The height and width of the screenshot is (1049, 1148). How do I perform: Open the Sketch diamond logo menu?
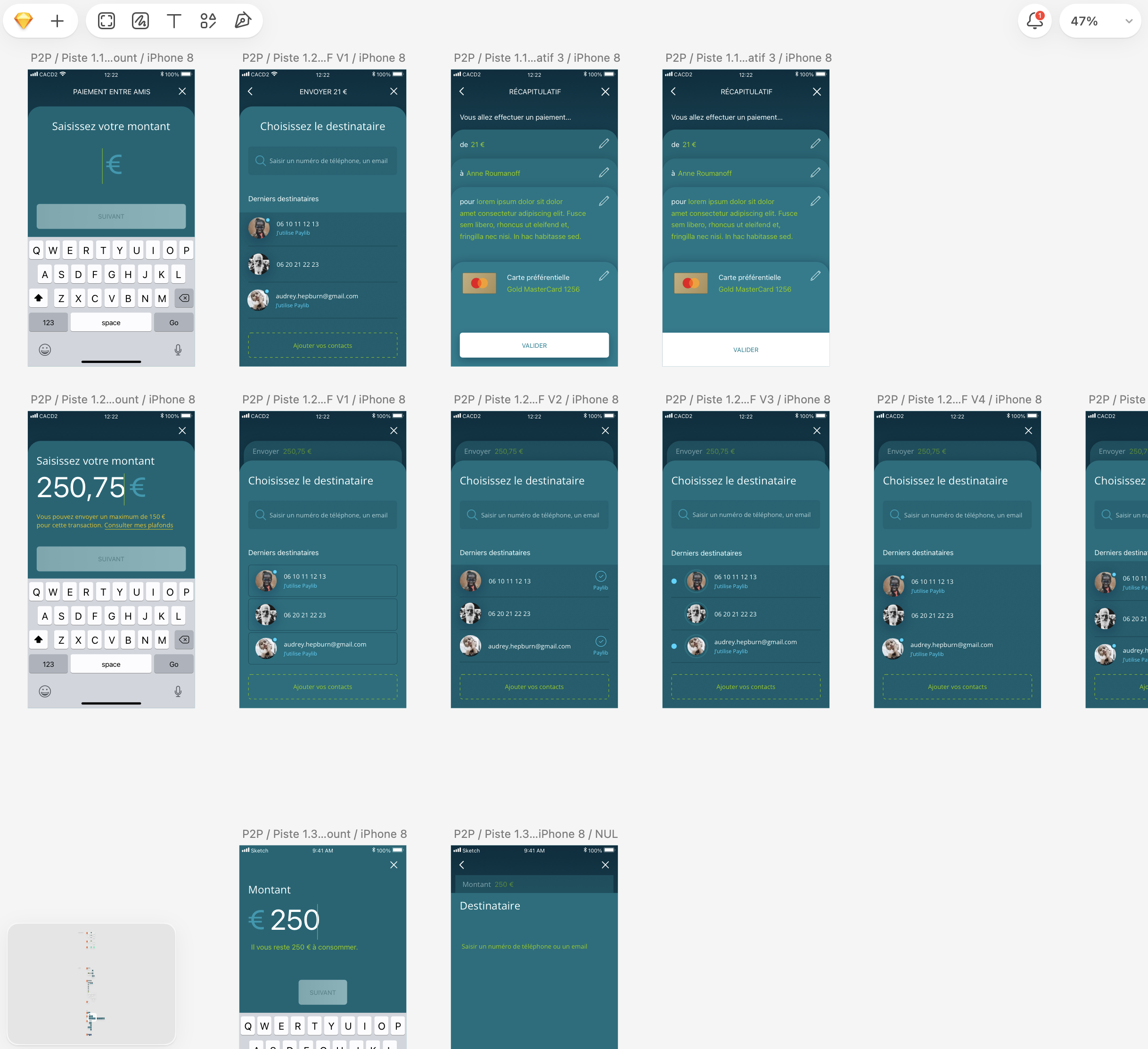(x=24, y=21)
